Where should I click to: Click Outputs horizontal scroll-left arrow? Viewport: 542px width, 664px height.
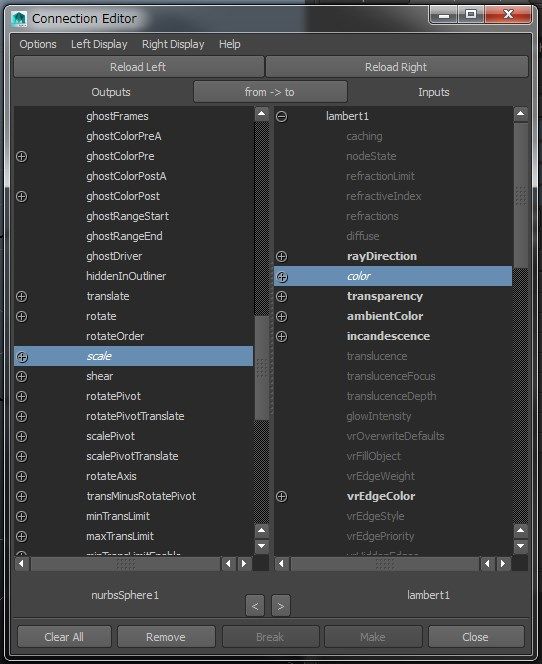coord(22,564)
